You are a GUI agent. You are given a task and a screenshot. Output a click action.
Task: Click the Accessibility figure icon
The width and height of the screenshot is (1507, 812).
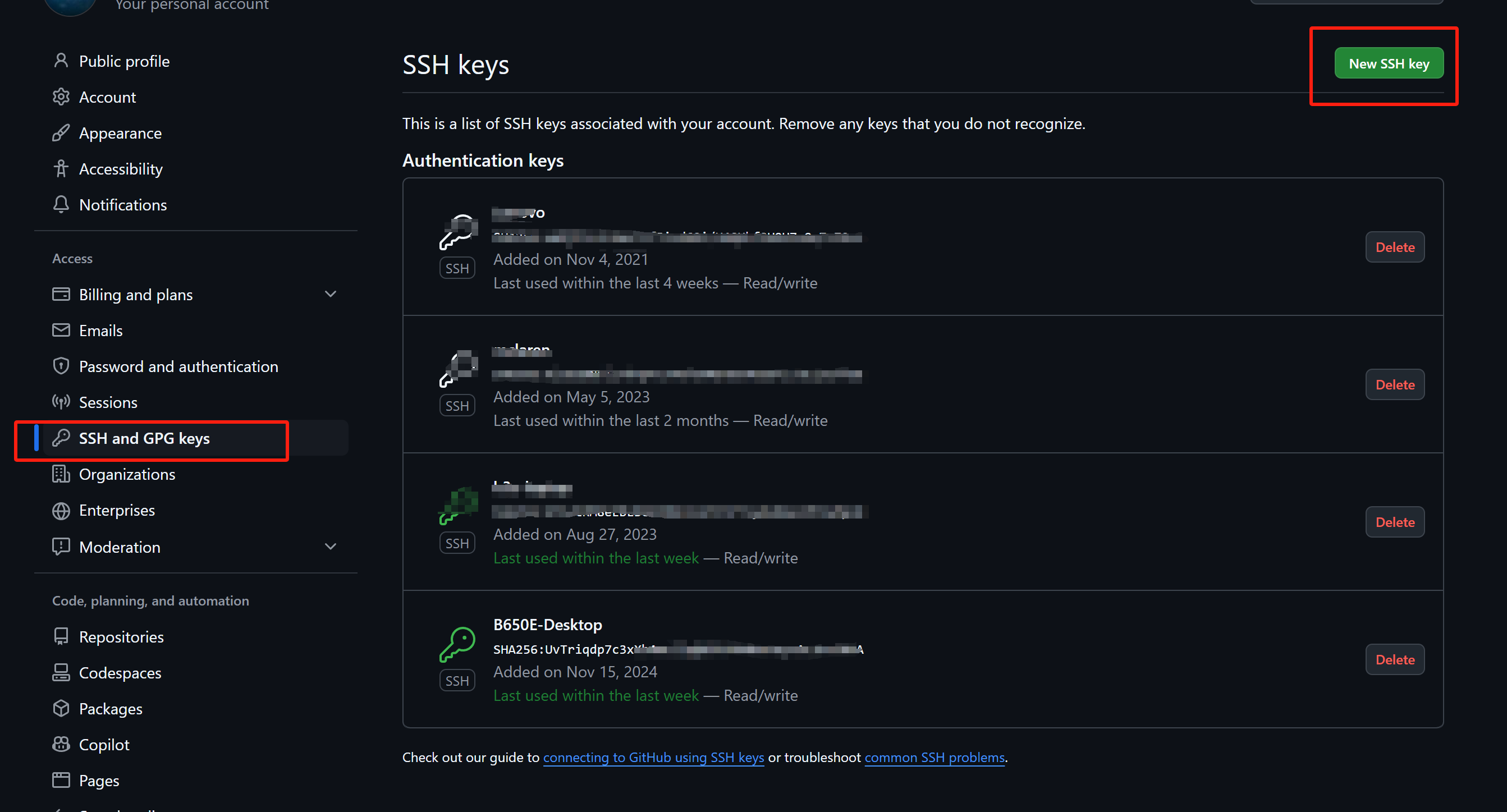point(61,169)
